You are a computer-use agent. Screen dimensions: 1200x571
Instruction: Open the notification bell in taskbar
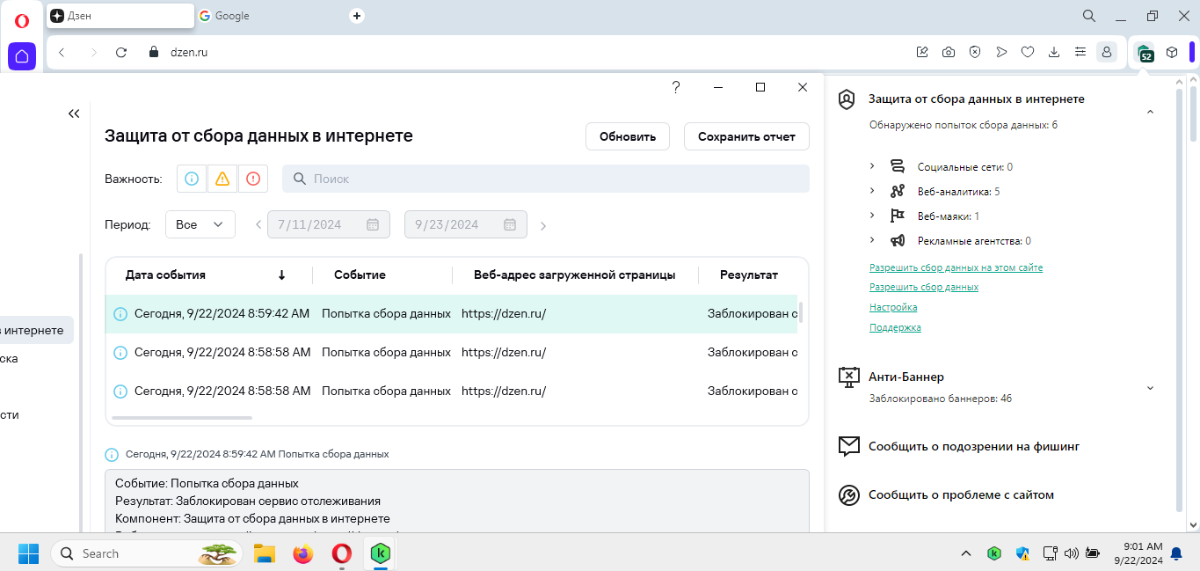point(1178,553)
